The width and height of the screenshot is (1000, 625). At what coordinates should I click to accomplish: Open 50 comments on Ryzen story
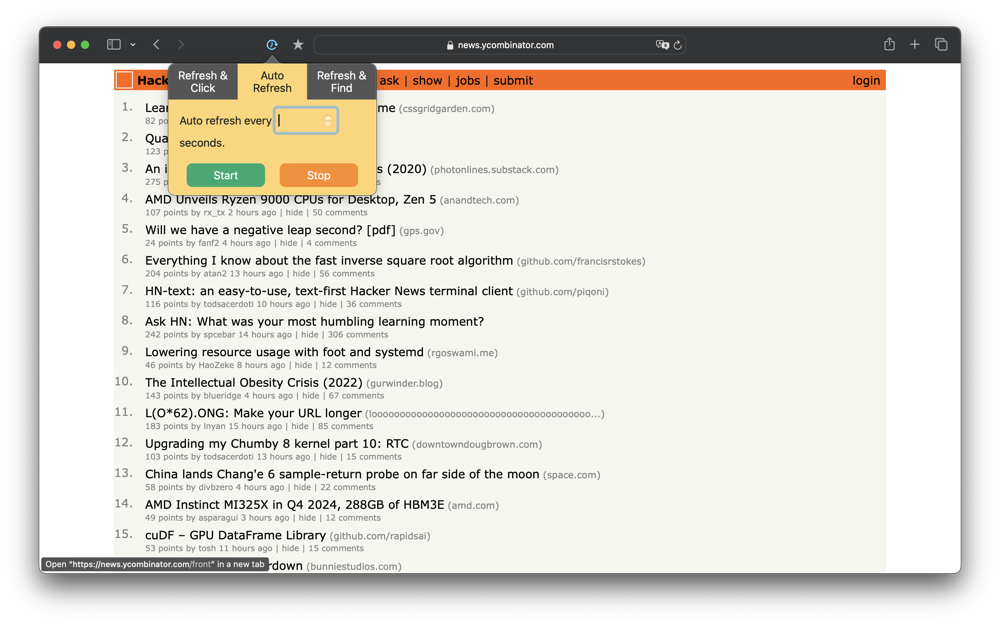(340, 212)
